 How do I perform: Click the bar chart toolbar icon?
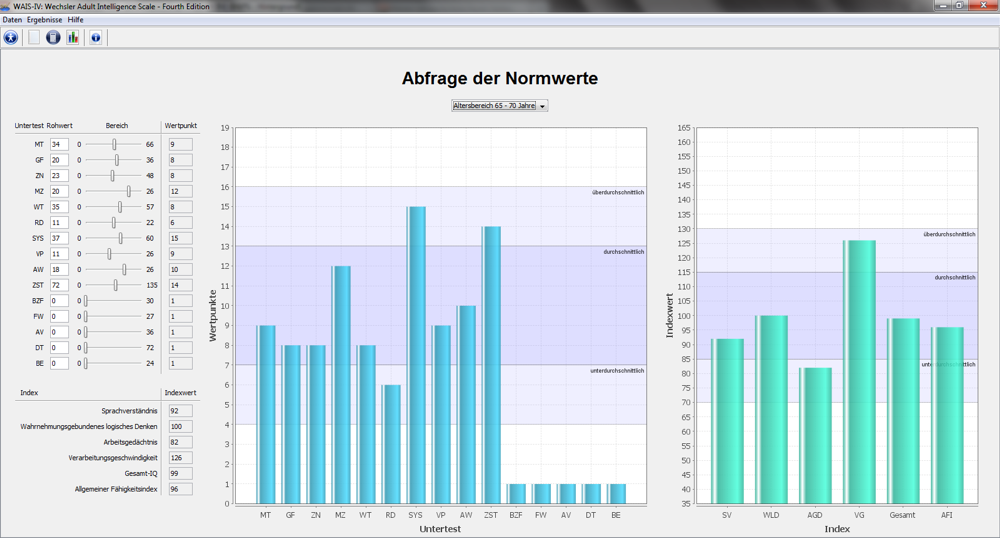[x=73, y=37]
